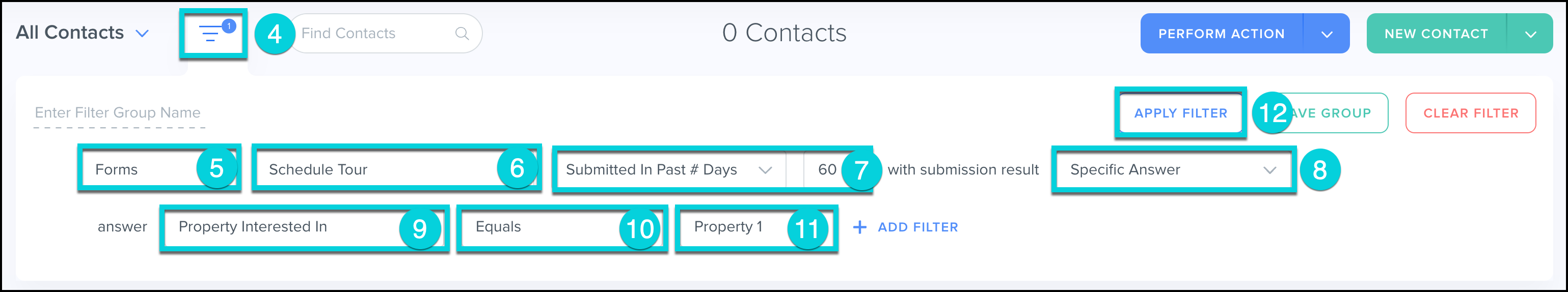Click the Save Group button
Screen dimensions: 1568x292
(x=1333, y=113)
